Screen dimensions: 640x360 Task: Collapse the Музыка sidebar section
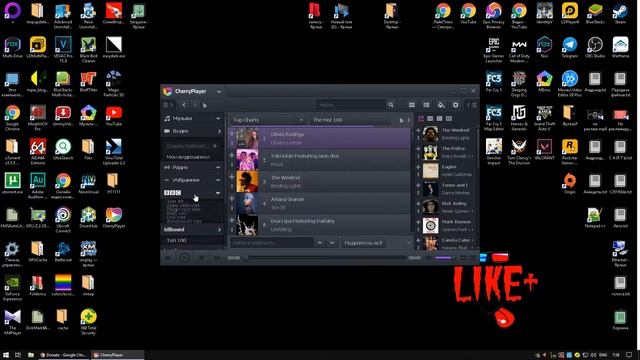(218, 118)
